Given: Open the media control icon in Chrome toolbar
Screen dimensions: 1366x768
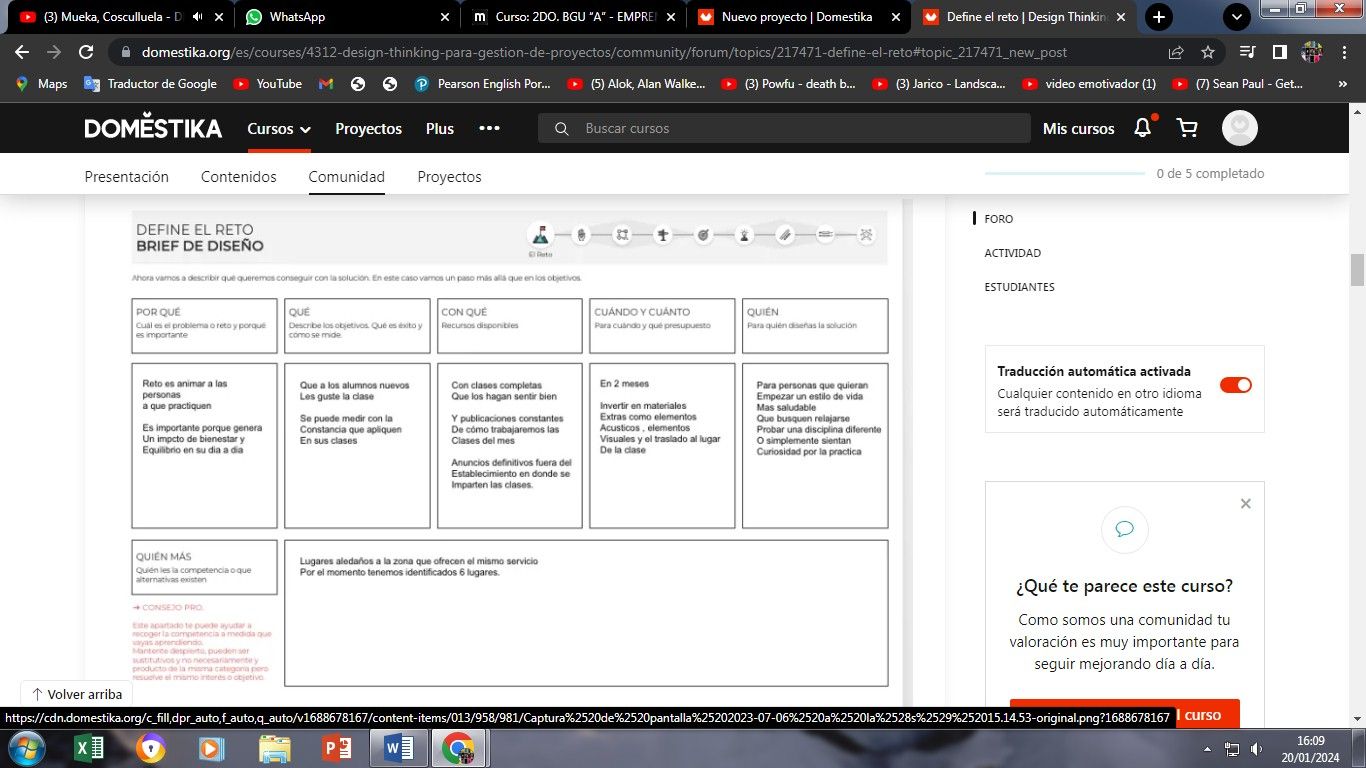Looking at the screenshot, I should coord(1247,52).
